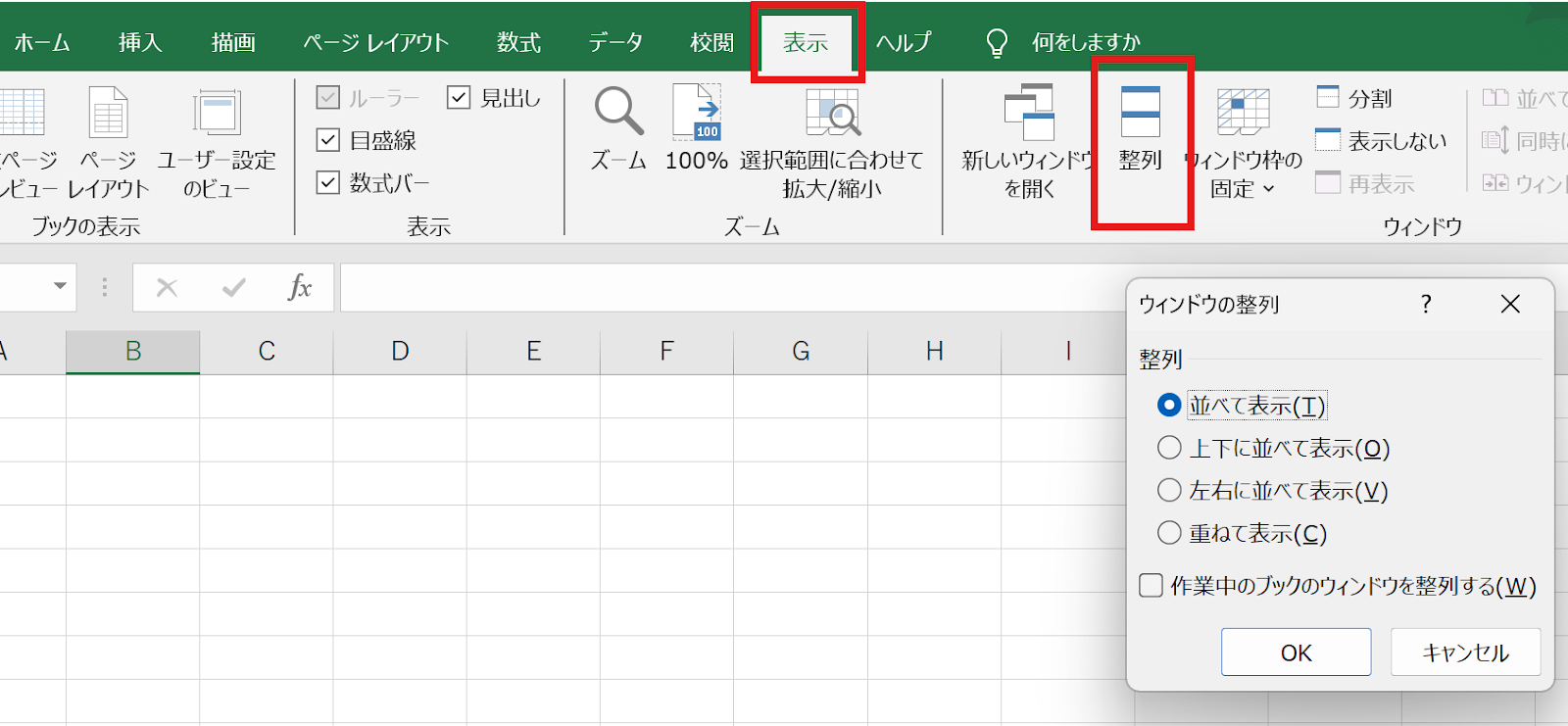Screen dimensions: 1568x726
Task: Switch to ページ レイアウト ribbon tab
Action: [375, 42]
